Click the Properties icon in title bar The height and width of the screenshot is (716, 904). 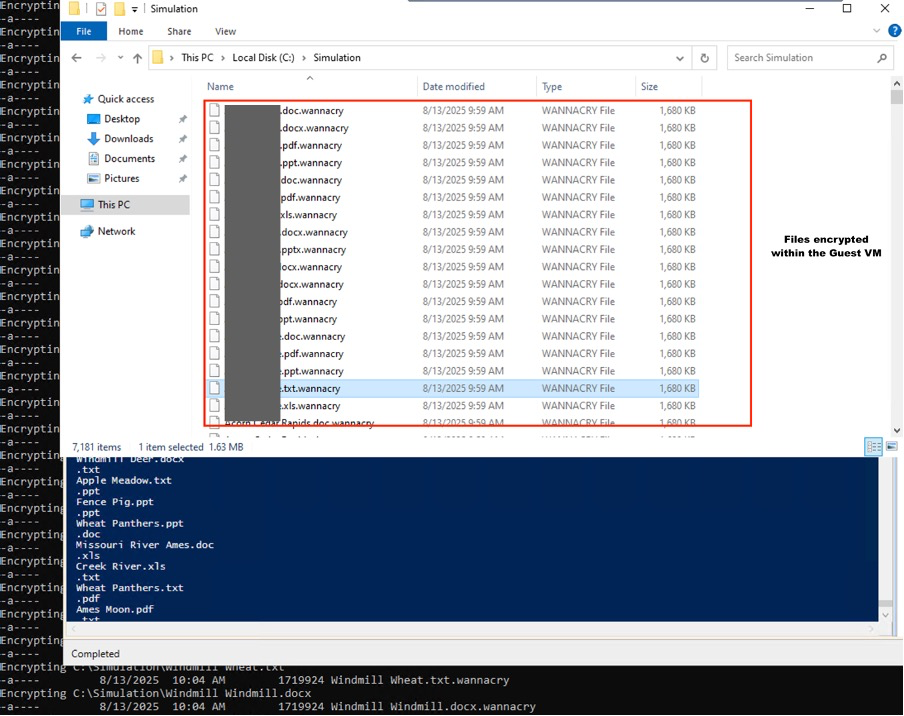pos(101,9)
